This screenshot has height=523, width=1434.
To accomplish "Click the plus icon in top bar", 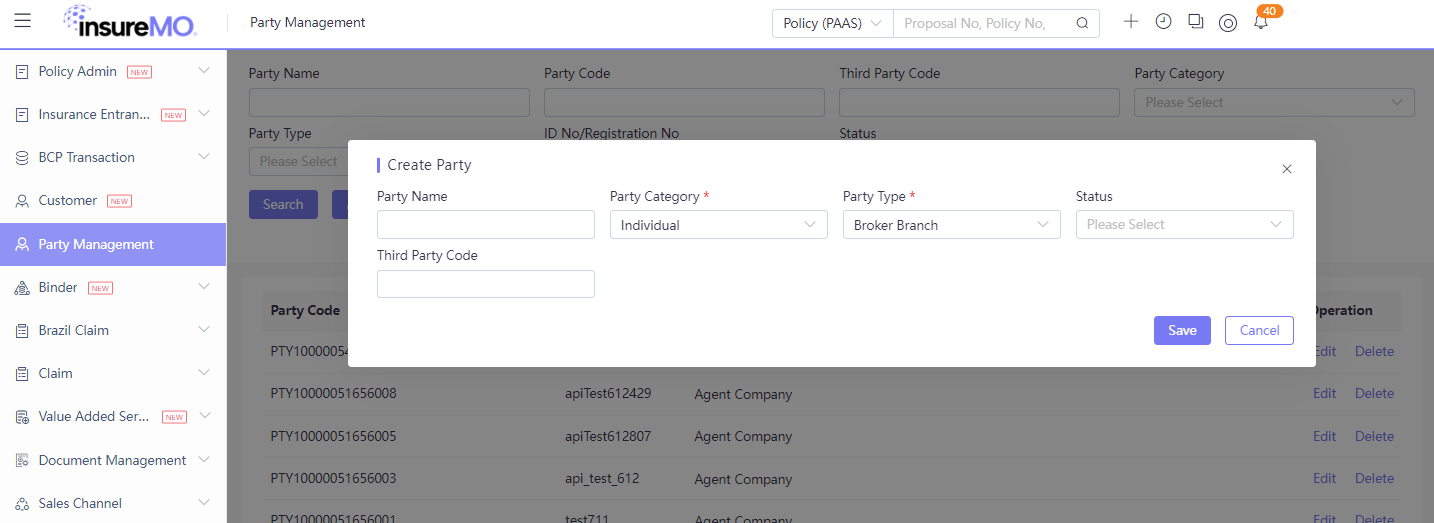I will pos(1131,21).
